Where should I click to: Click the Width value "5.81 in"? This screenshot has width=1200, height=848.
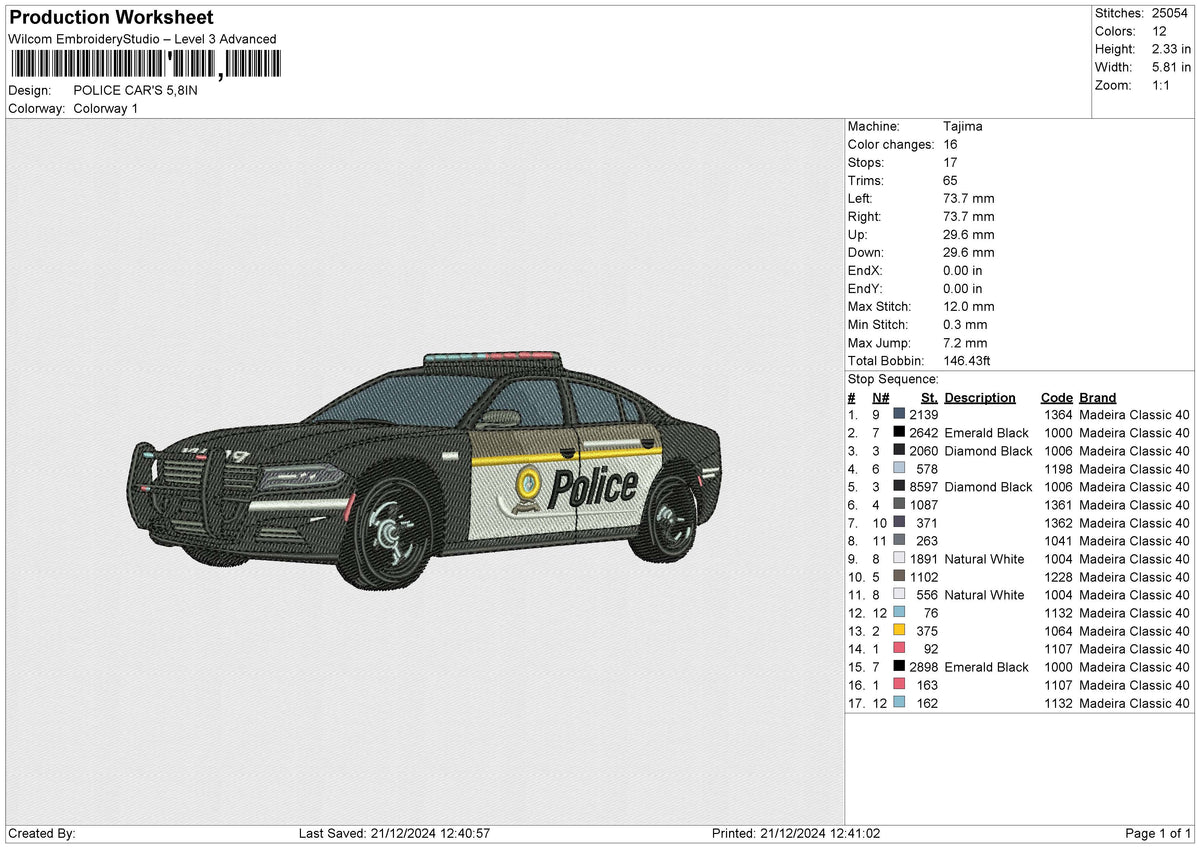[x=1172, y=67]
